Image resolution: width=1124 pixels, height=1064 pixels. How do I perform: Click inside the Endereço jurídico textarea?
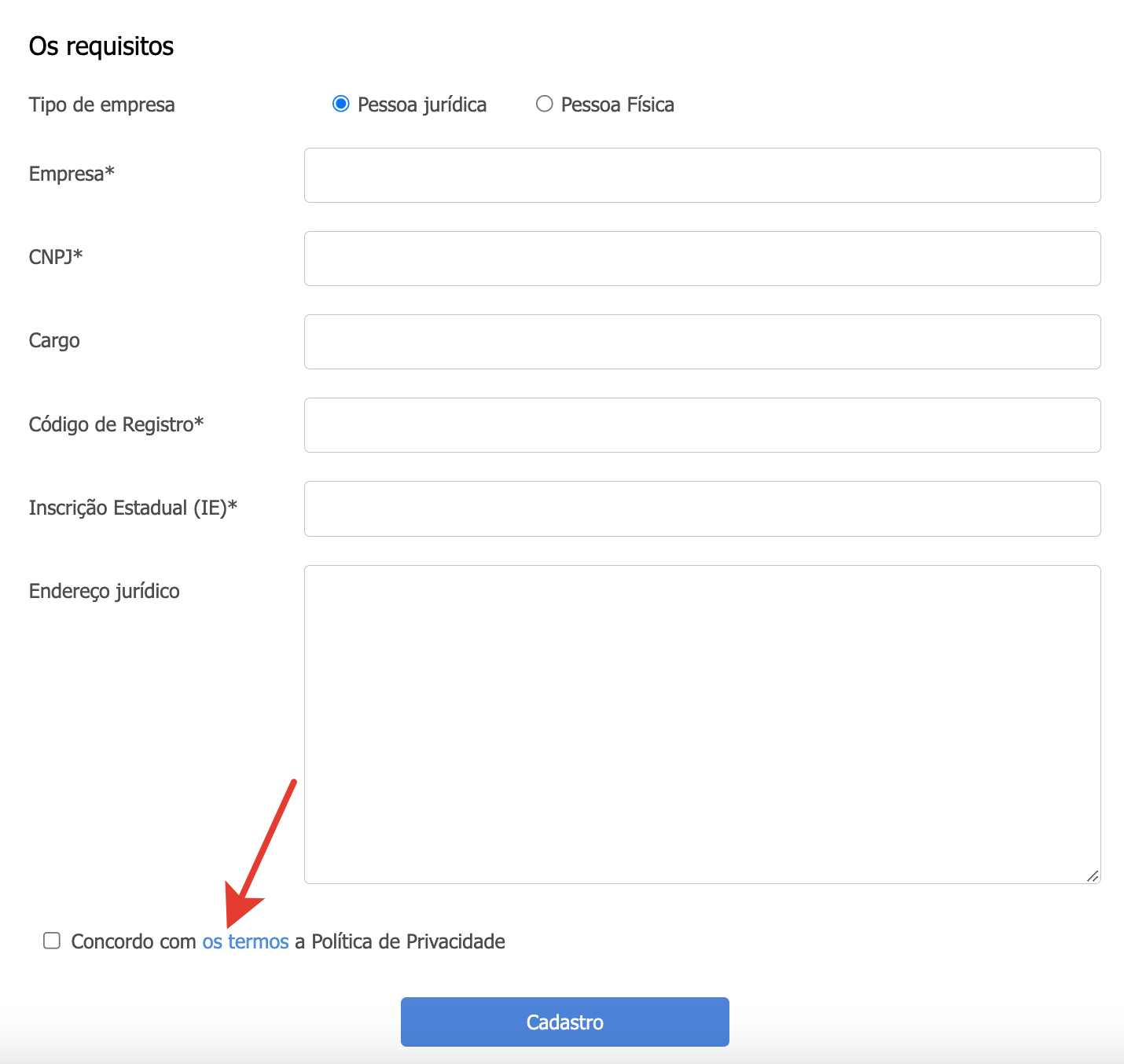coord(702,724)
